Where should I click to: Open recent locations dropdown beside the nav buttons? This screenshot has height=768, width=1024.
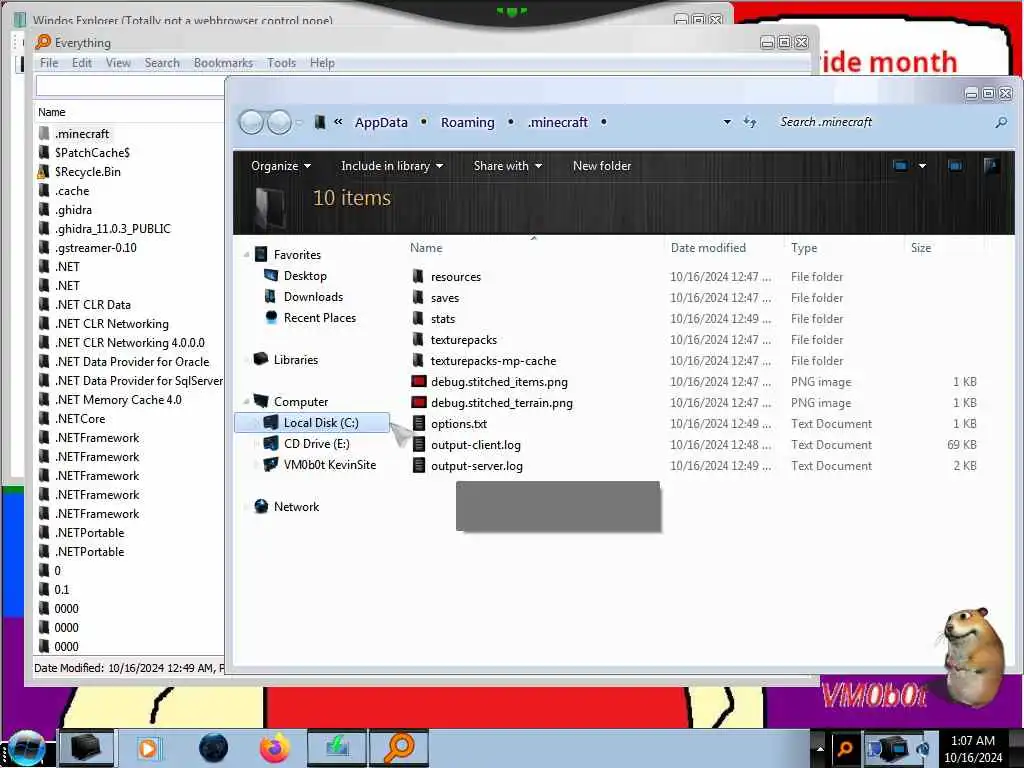tap(300, 122)
